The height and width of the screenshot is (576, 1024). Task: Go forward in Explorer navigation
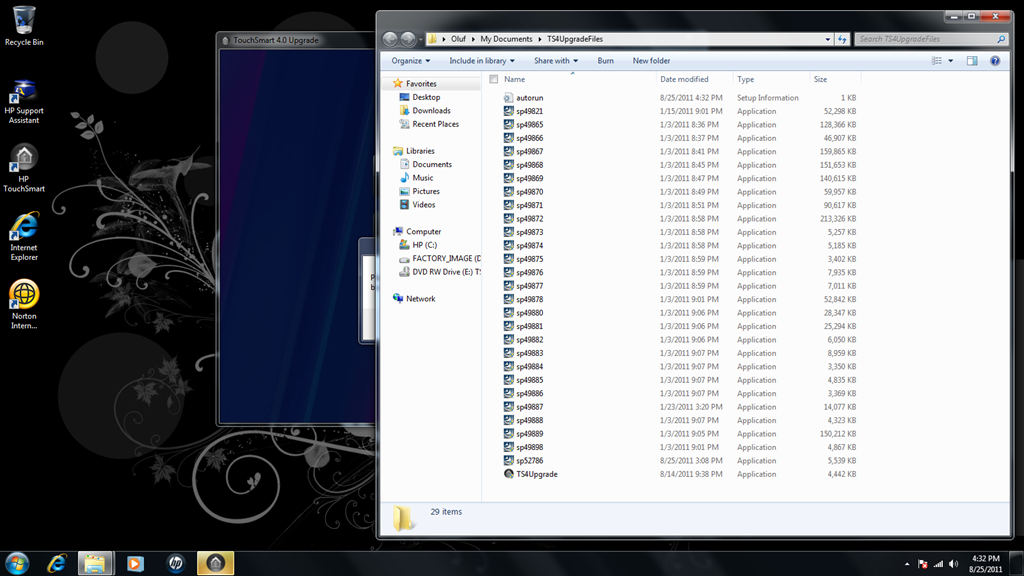408,39
